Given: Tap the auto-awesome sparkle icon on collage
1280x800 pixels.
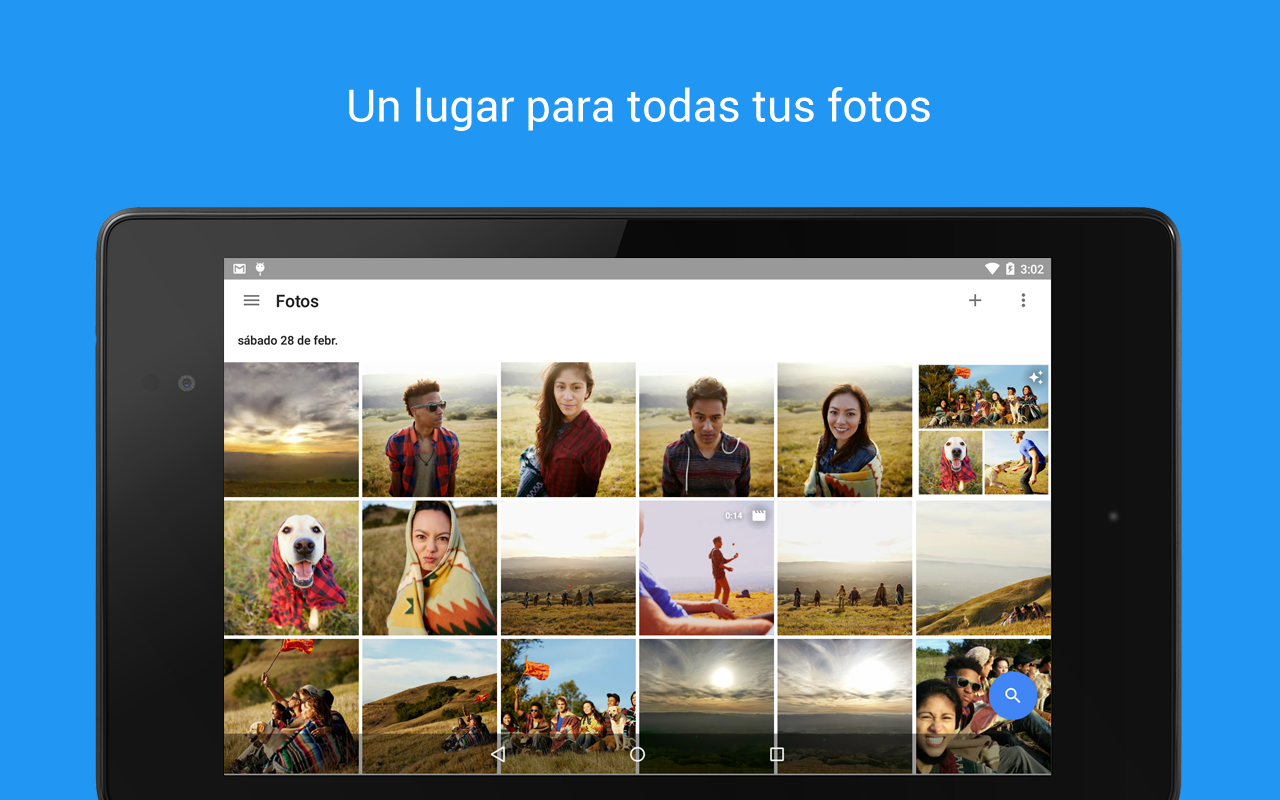Looking at the screenshot, I should (x=1035, y=378).
